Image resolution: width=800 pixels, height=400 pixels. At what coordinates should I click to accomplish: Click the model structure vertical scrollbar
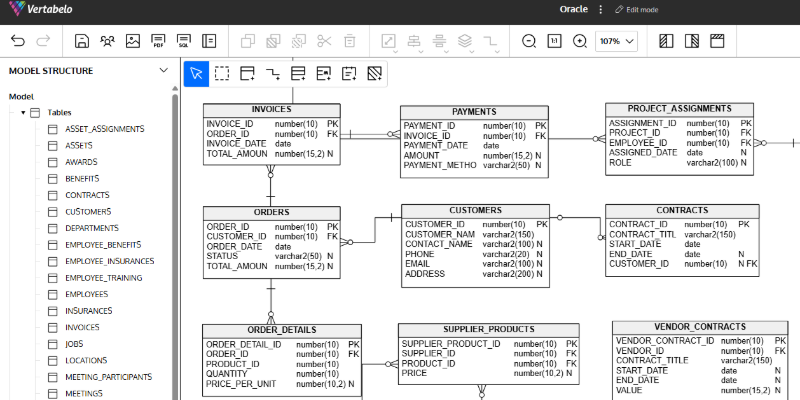[176, 245]
